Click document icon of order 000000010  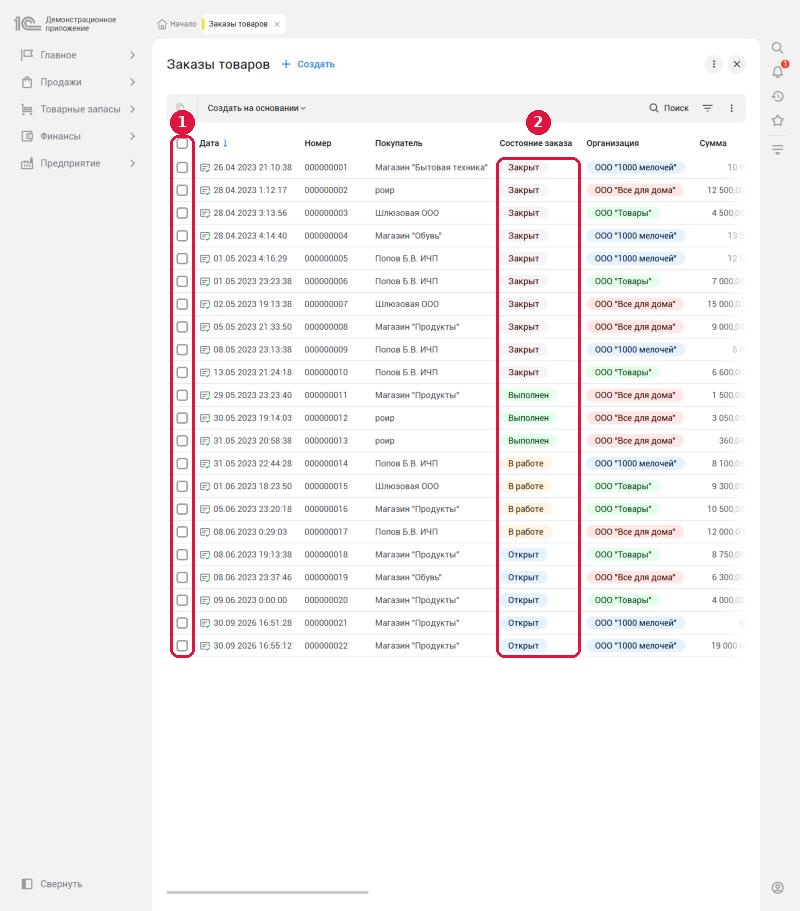pyautogui.click(x=205, y=372)
